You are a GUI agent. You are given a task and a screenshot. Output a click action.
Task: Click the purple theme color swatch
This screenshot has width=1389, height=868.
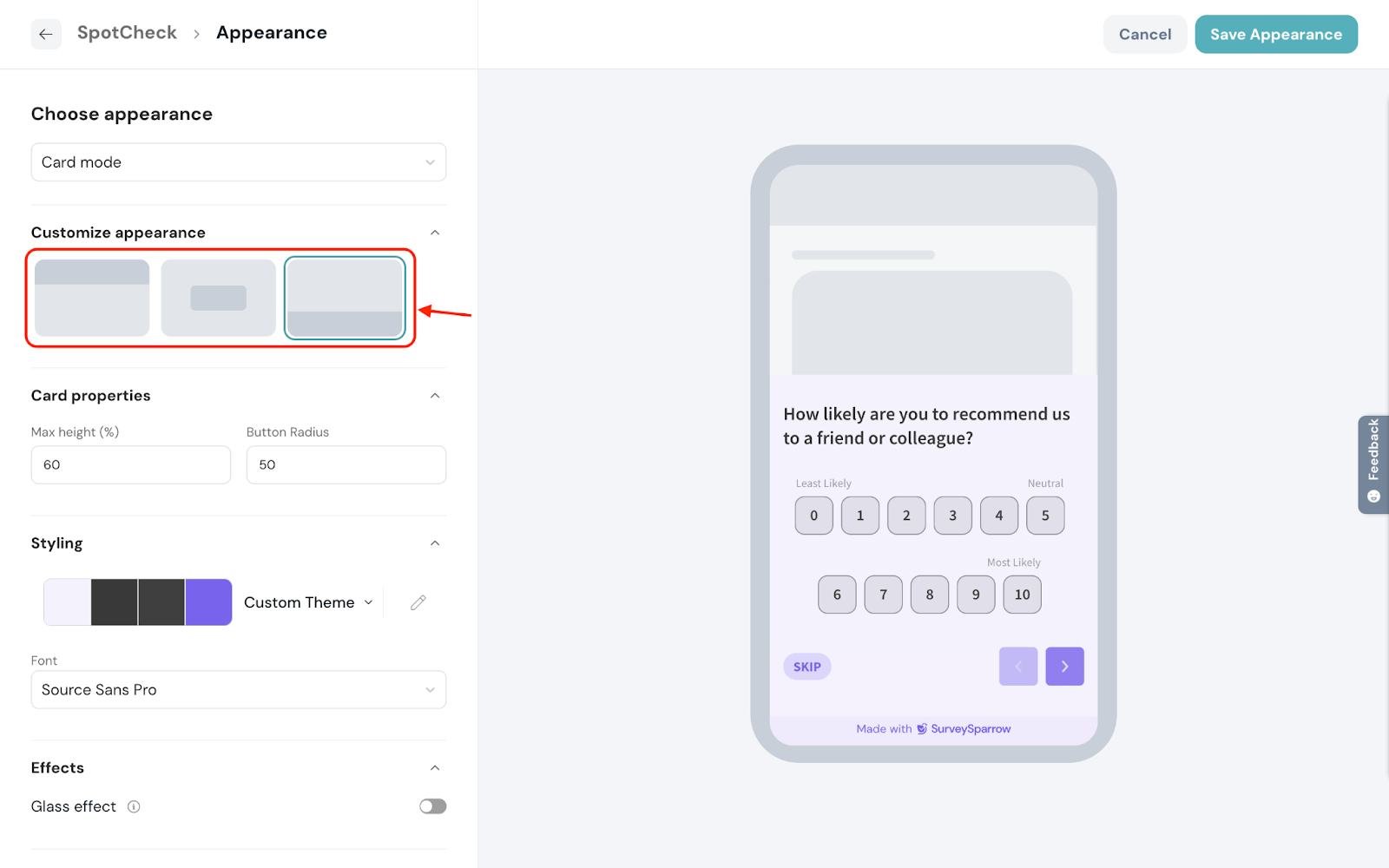[x=208, y=602]
